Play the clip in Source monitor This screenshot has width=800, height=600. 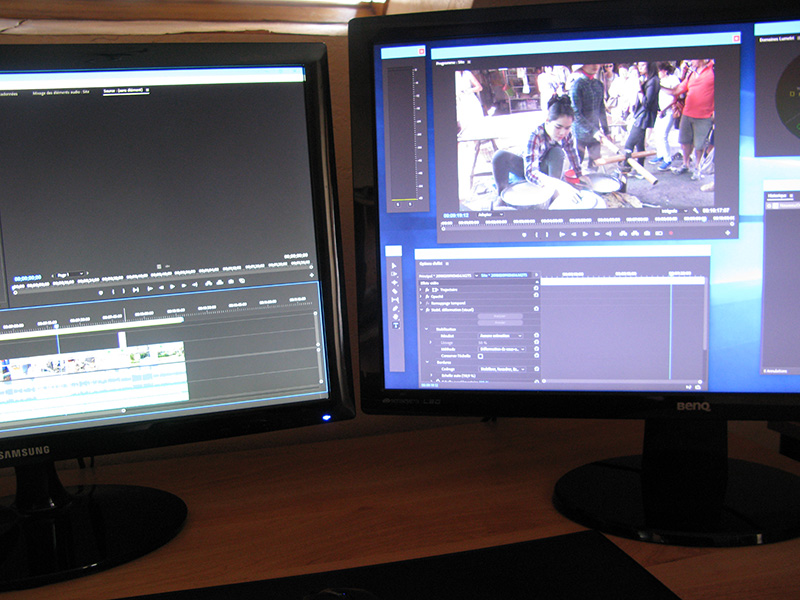172,286
